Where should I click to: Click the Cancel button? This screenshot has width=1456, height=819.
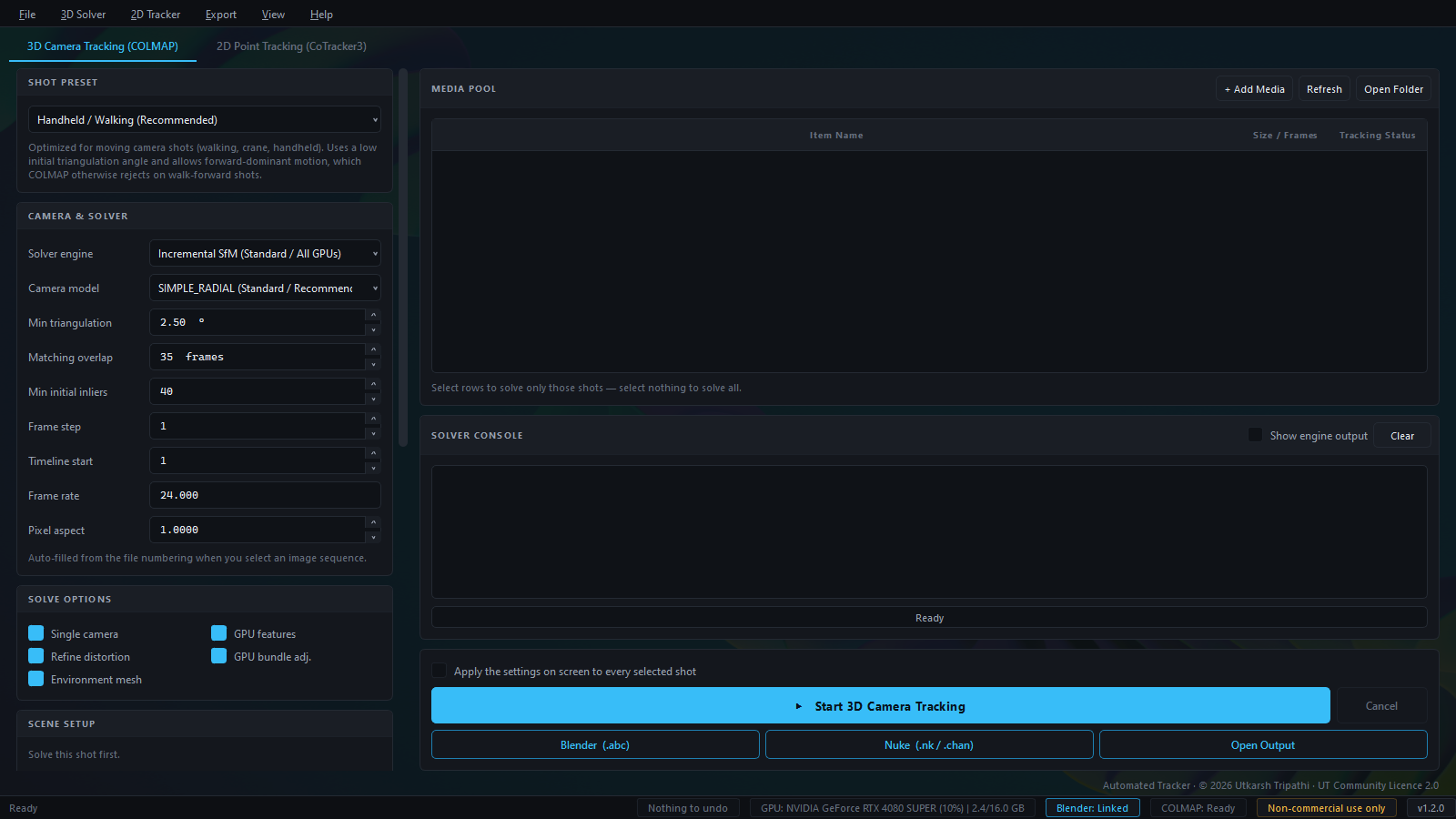pos(1381,706)
